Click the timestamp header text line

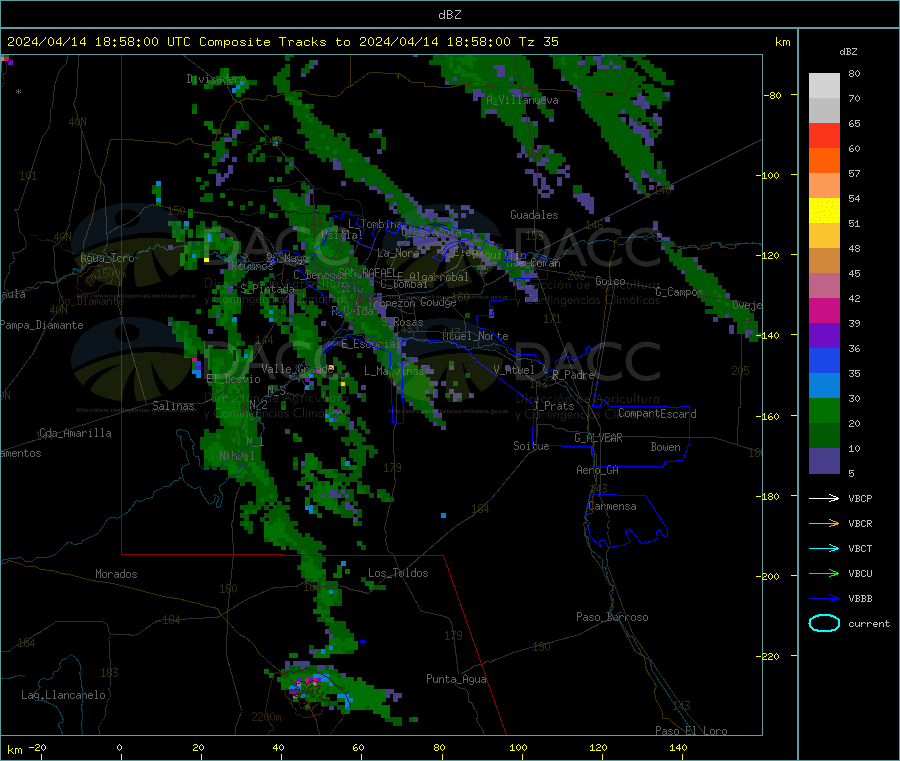[282, 42]
